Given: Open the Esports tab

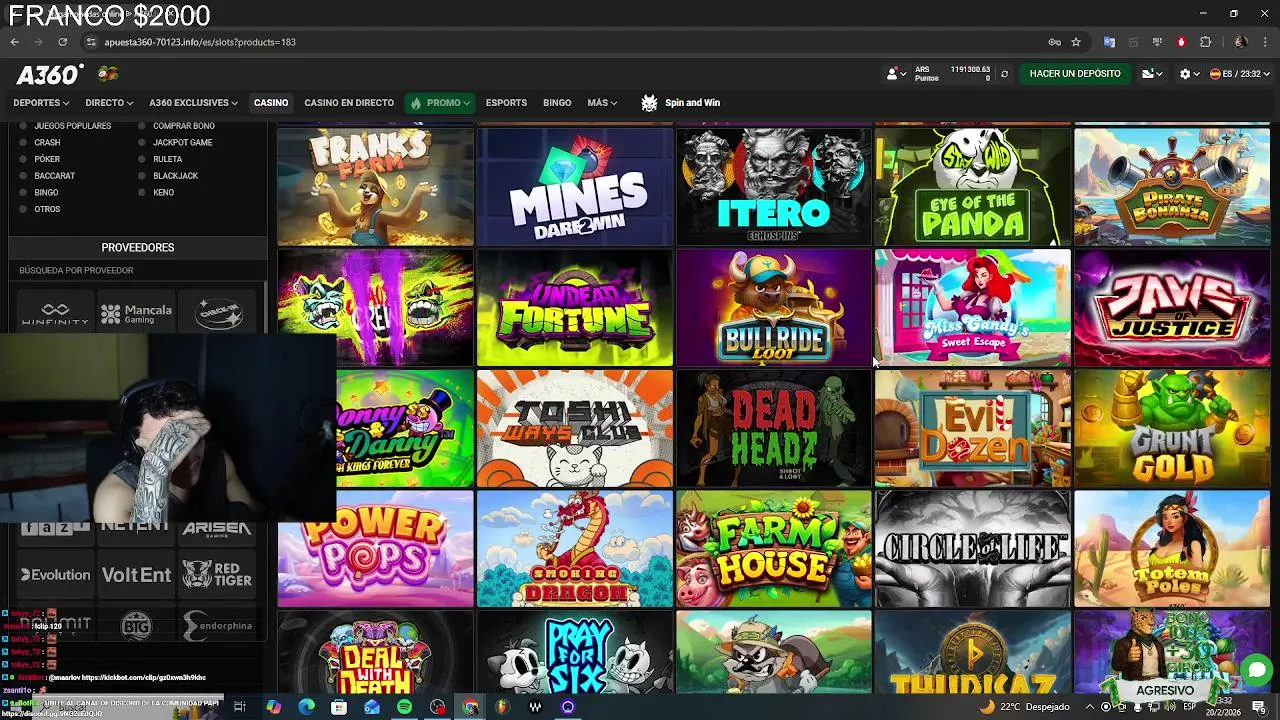Looking at the screenshot, I should pyautogui.click(x=506, y=103).
